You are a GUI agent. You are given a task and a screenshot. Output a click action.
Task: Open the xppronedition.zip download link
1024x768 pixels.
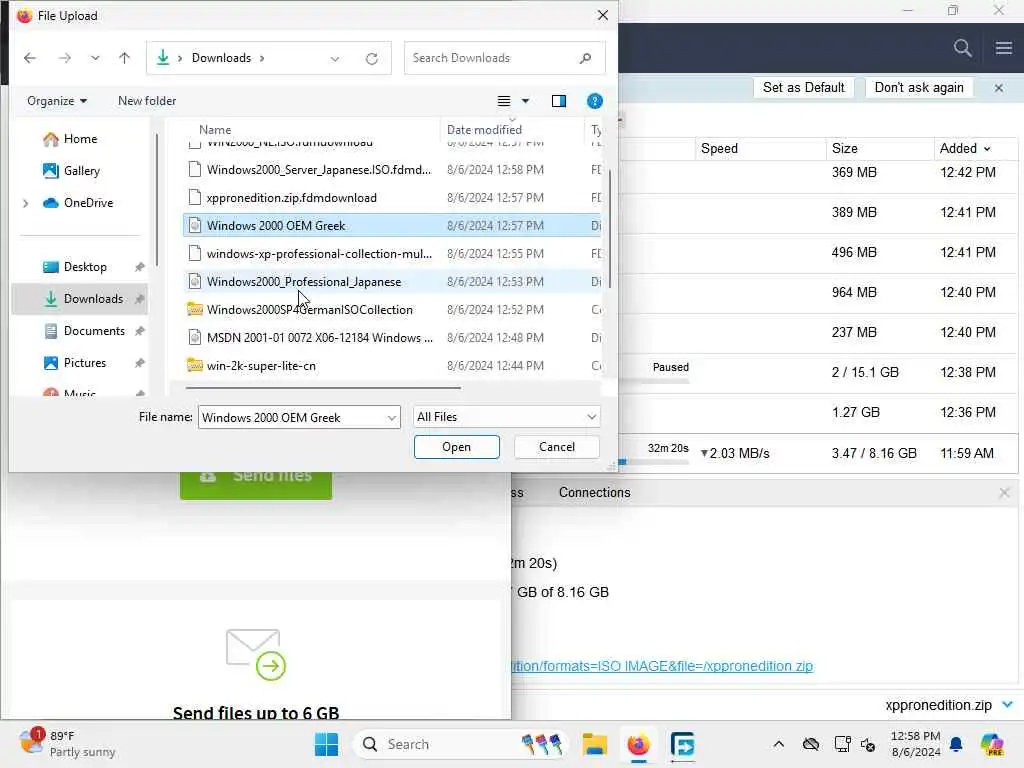(662, 666)
